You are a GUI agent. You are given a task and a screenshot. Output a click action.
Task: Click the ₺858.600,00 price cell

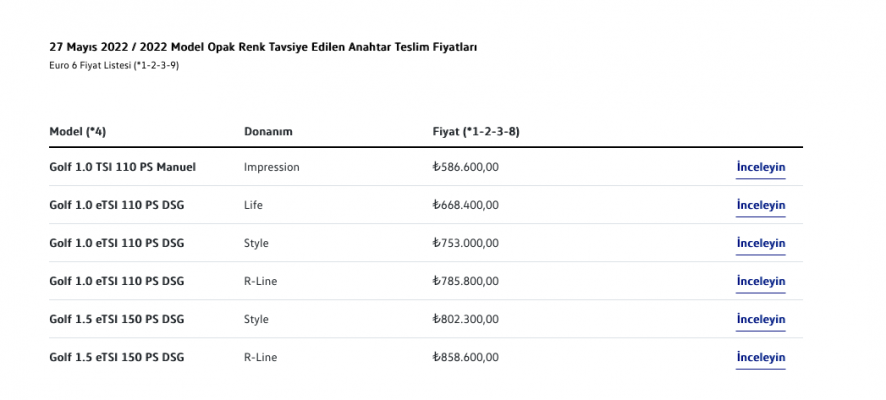(x=466, y=357)
